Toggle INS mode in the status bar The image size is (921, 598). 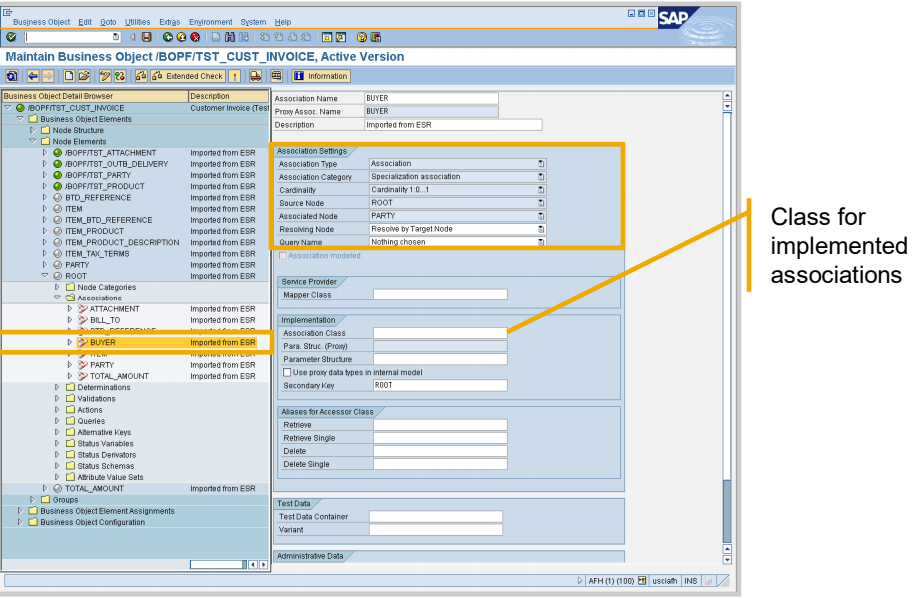[x=690, y=580]
